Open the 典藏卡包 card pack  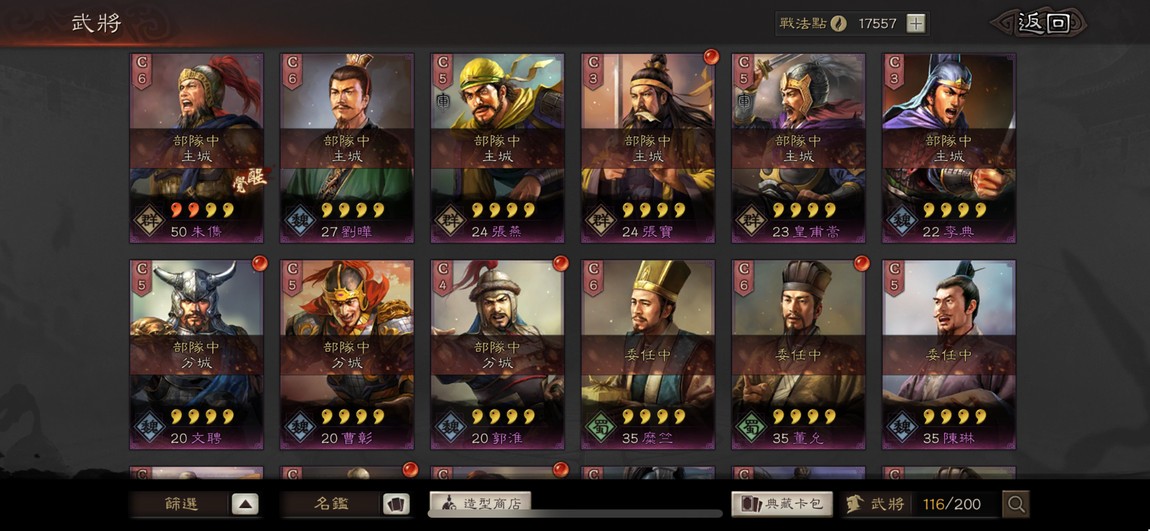point(782,504)
